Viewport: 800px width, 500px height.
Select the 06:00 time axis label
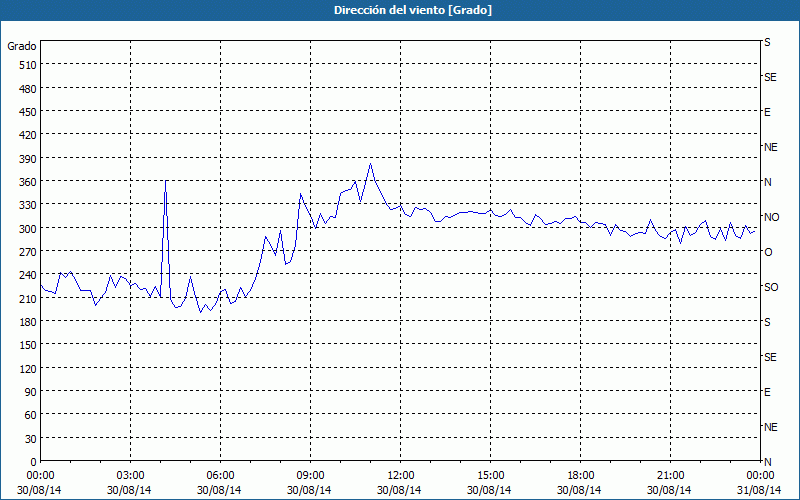[220, 476]
